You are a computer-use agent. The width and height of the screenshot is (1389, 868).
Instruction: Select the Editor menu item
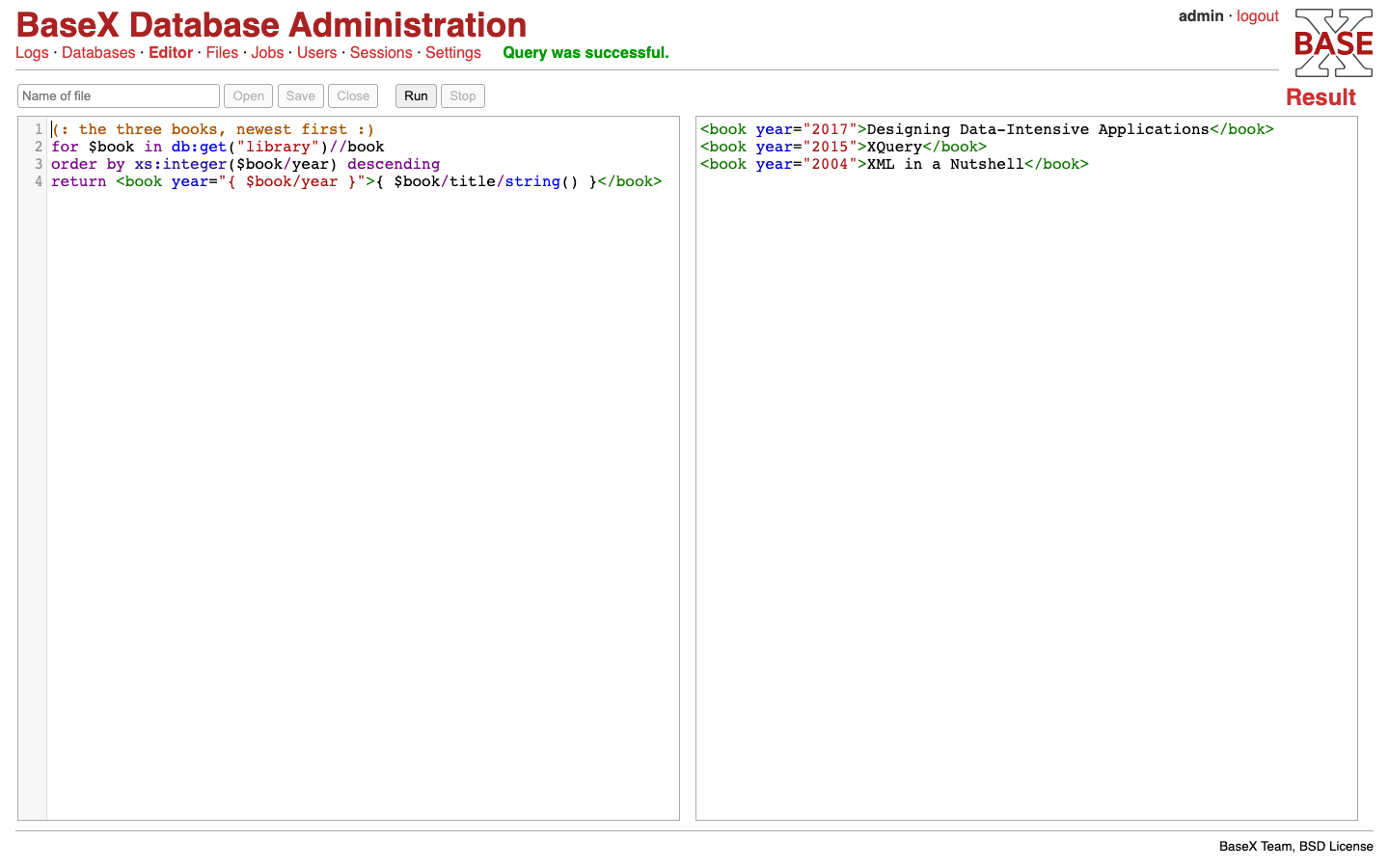[171, 53]
